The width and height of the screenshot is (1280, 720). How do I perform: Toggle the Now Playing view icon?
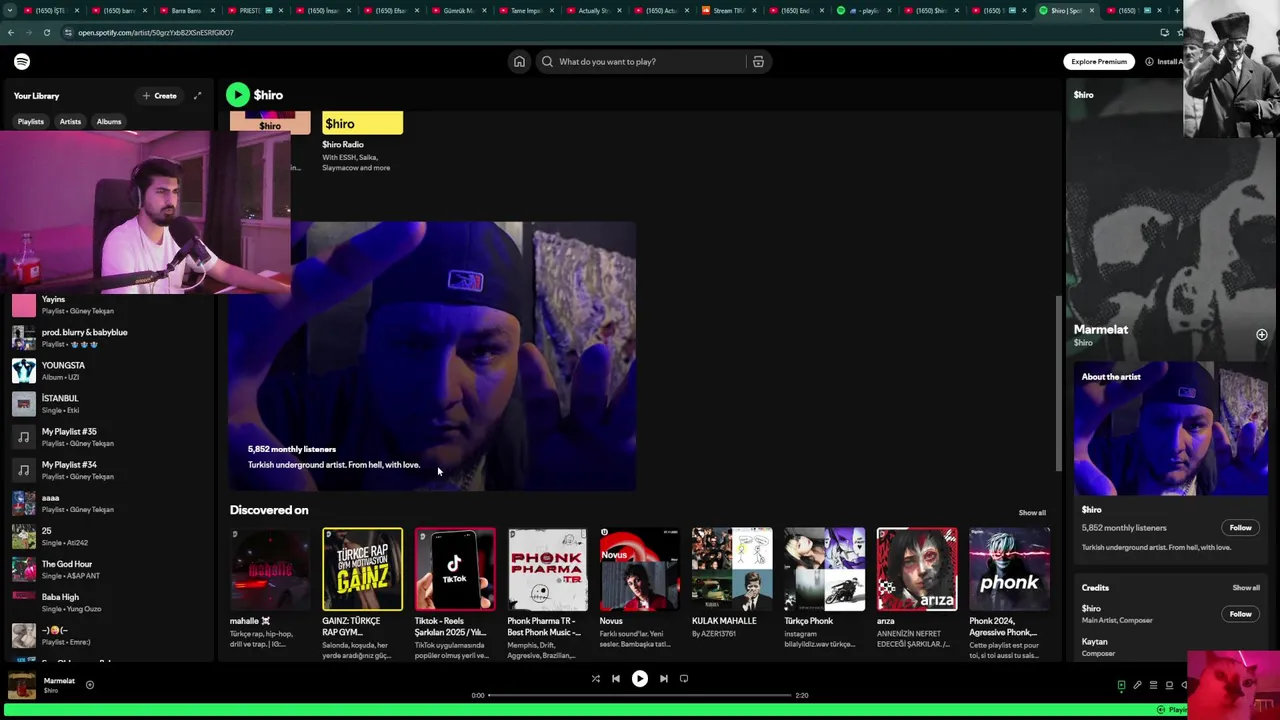[1121, 685]
